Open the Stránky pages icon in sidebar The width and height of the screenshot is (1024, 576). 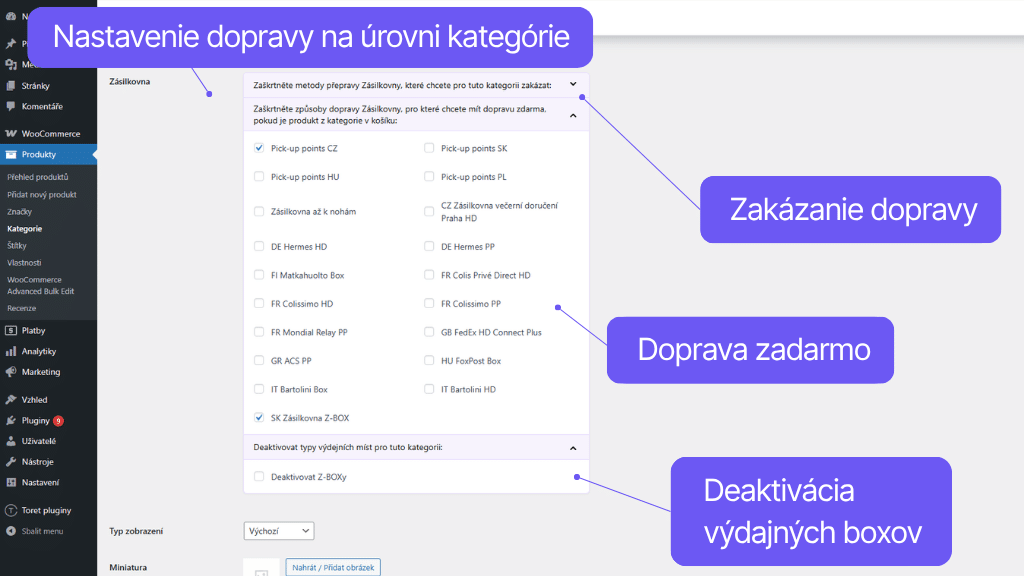(x=10, y=86)
